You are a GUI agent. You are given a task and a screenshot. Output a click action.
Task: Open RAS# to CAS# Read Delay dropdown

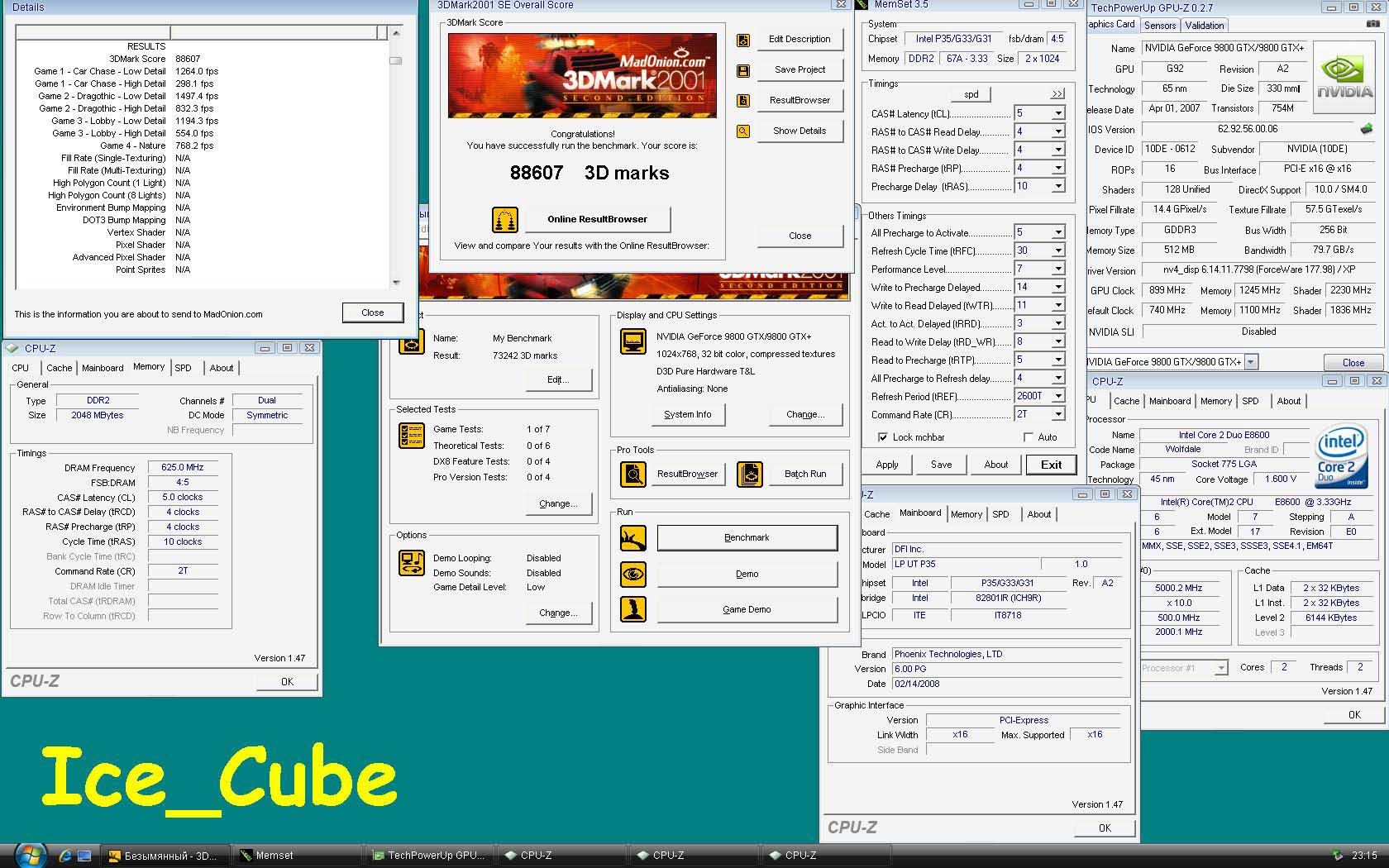(x=1058, y=131)
